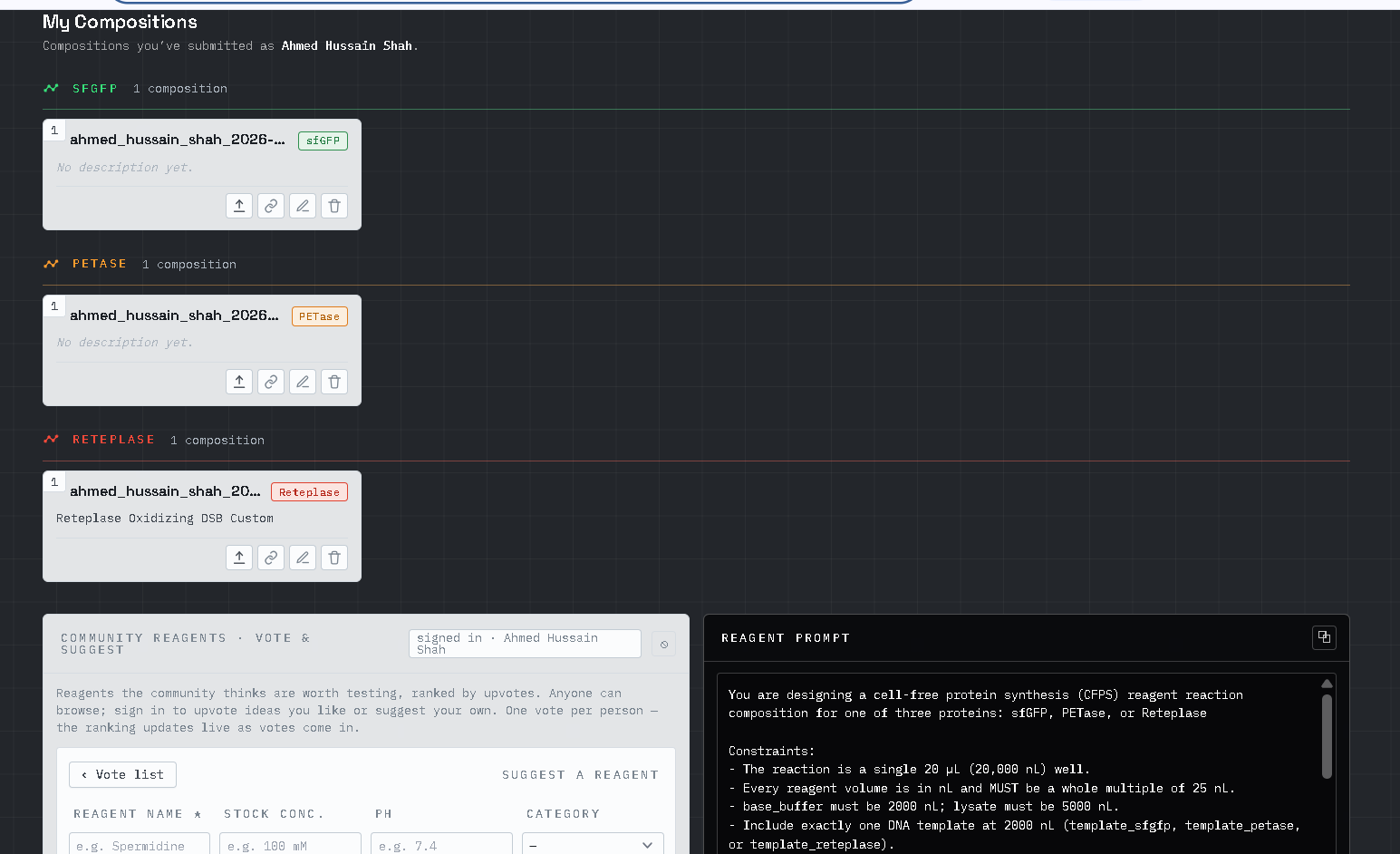1400x854 pixels.
Task: Click the RETEPLASE section heading
Action: click(113, 440)
